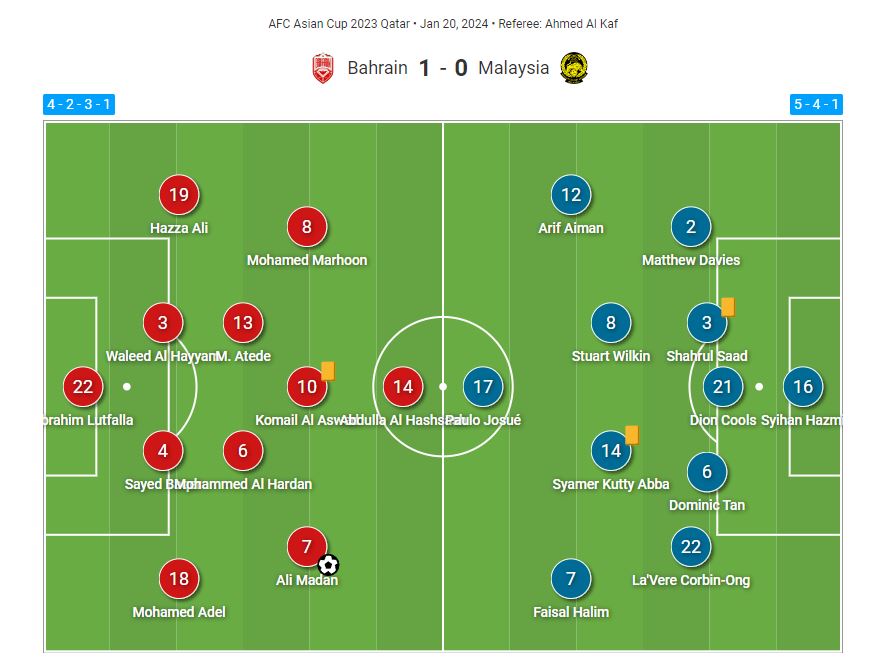Click the 5-4-1 formation badge
Image resolution: width=889 pixels, height=659 pixels.
pyautogui.click(x=816, y=105)
